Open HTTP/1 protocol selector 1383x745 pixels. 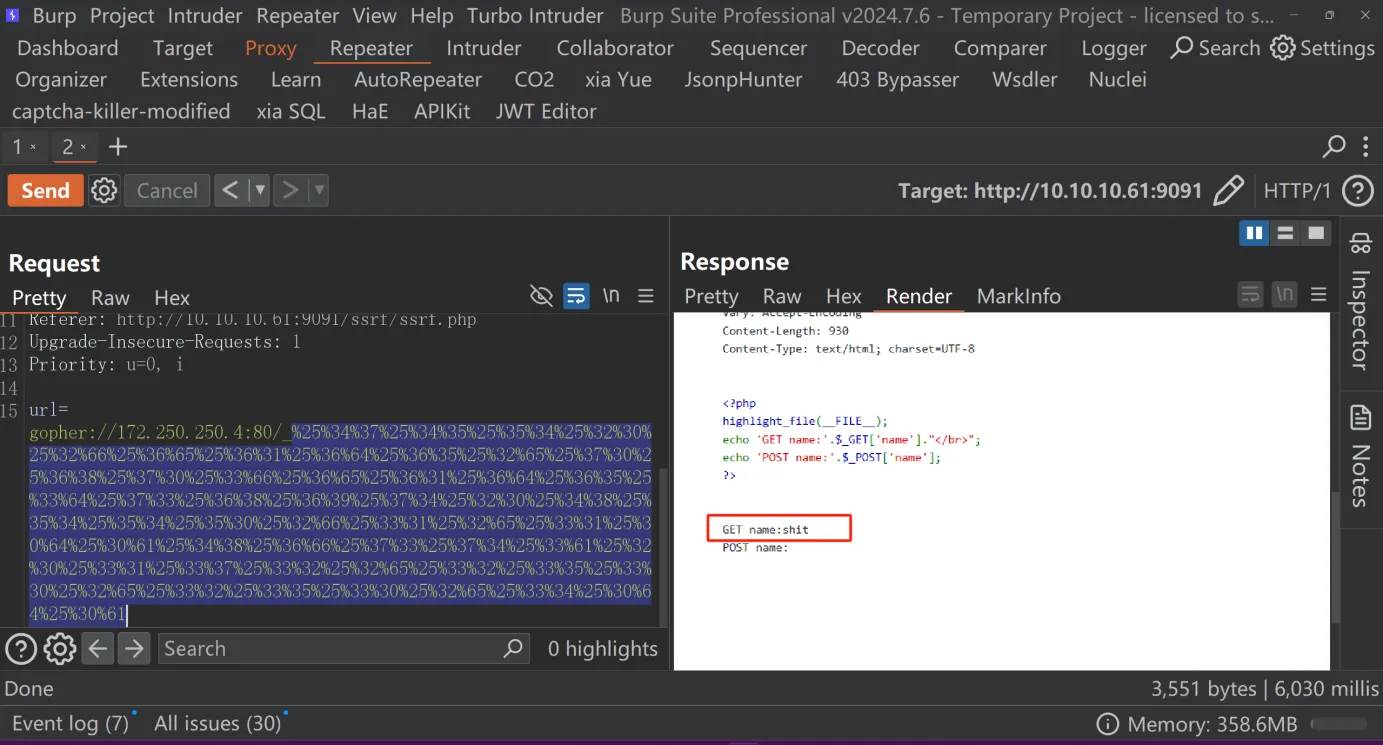click(x=1297, y=190)
